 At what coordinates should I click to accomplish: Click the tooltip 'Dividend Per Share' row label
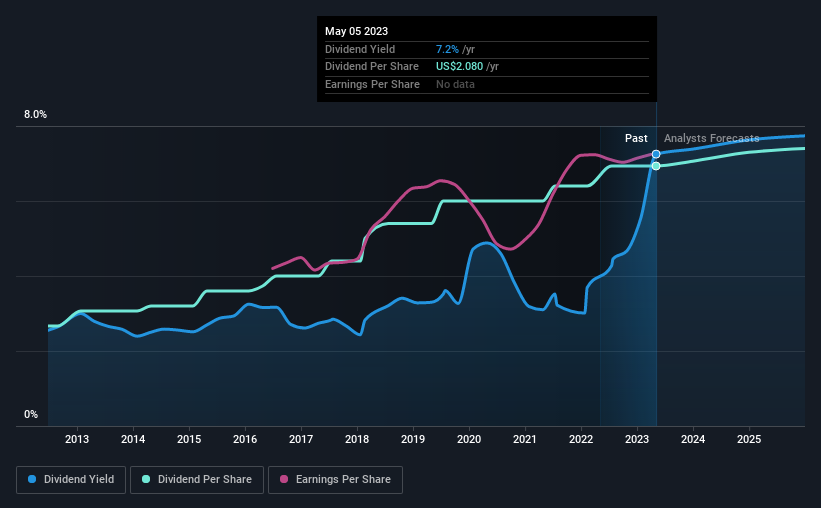pos(372,67)
